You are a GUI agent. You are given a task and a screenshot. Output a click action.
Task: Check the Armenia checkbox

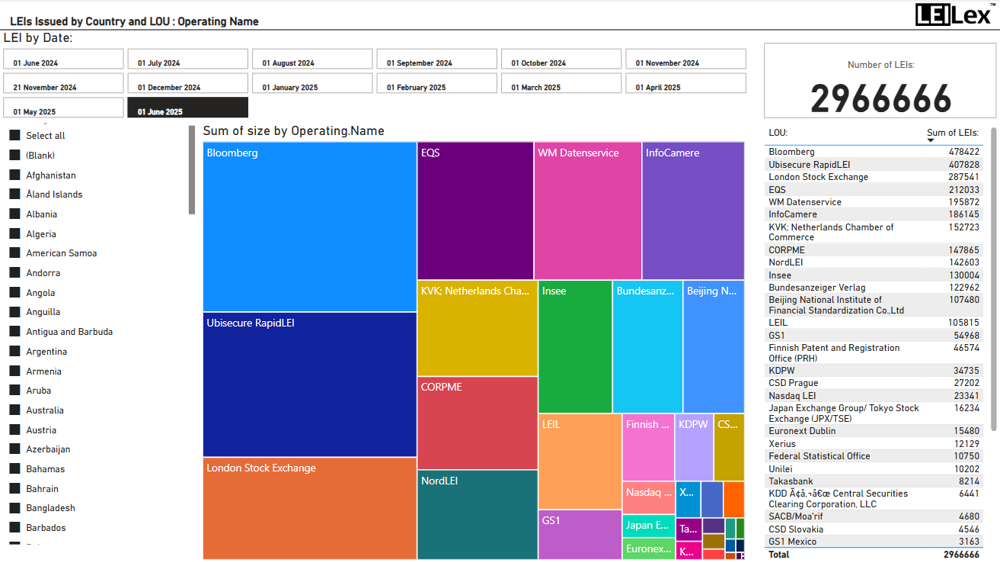tap(15, 371)
